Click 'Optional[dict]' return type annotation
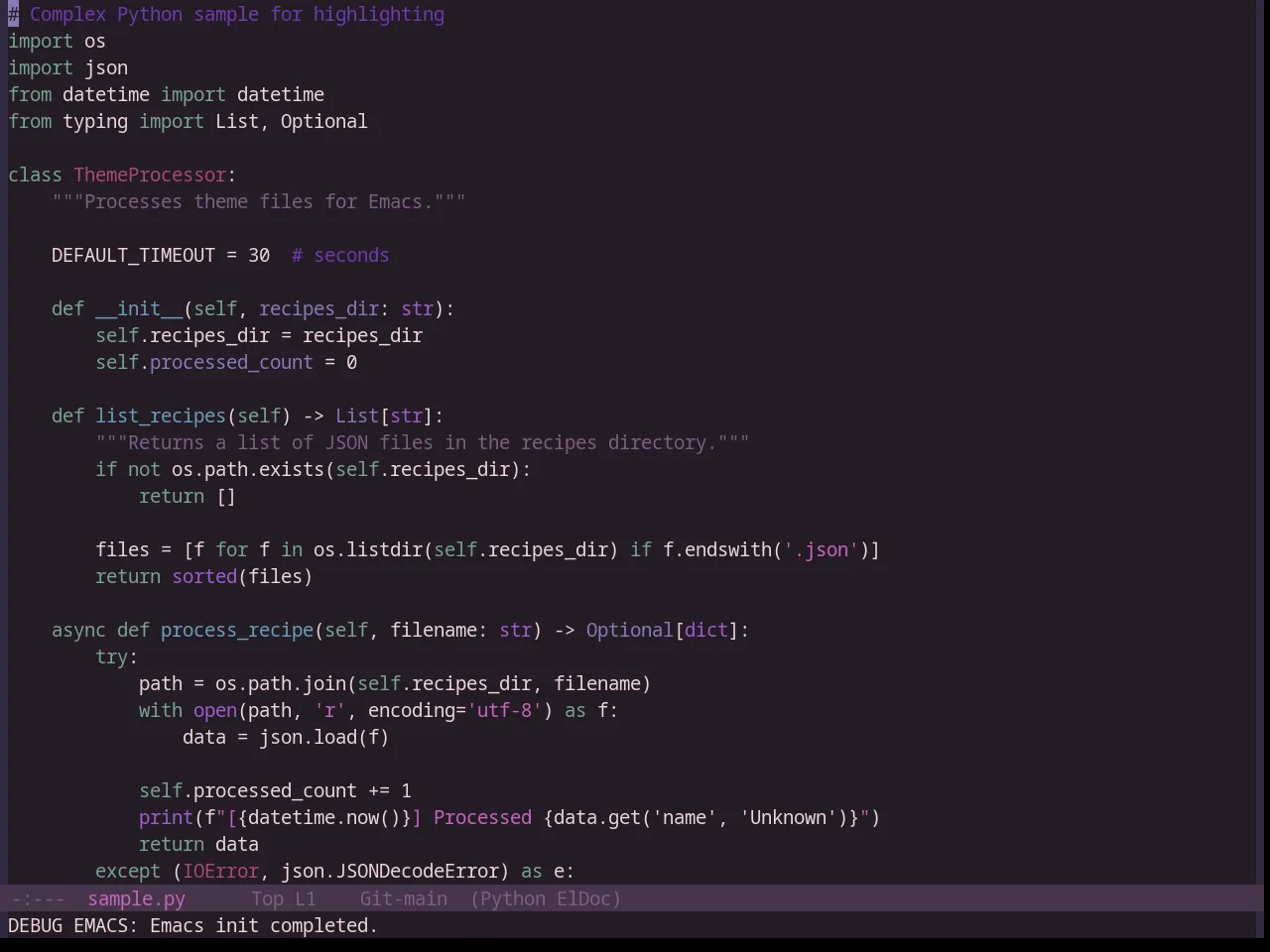Image resolution: width=1270 pixels, height=952 pixels. pos(662,630)
